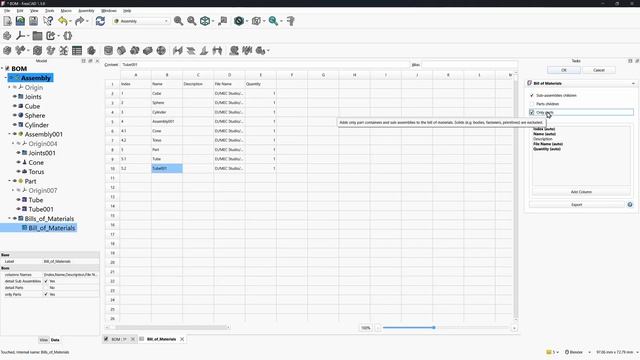The height and width of the screenshot is (360, 640).
Task: Open the Macro menu
Action: coord(66,11)
